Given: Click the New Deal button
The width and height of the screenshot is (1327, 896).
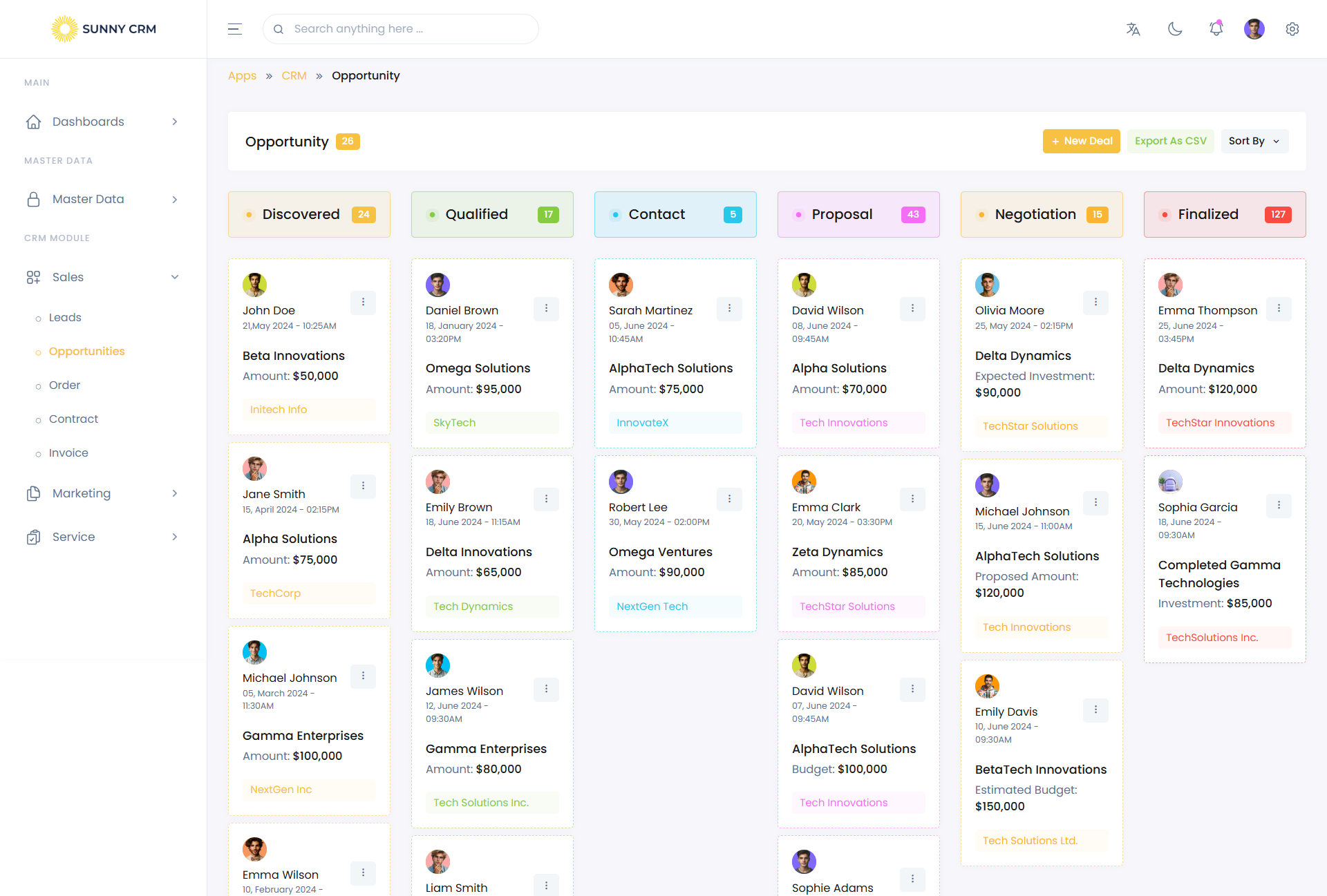Looking at the screenshot, I should [x=1081, y=141].
